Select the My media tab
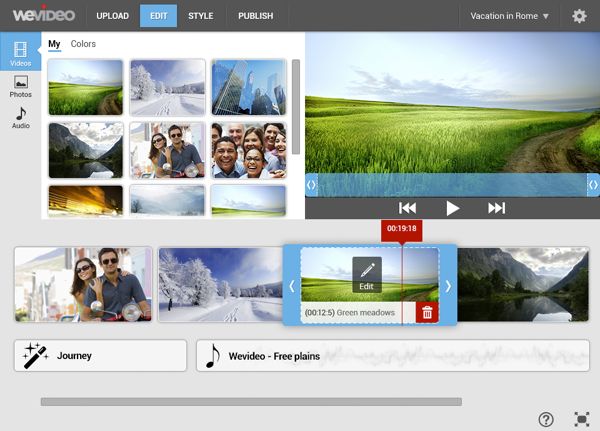 [54, 44]
